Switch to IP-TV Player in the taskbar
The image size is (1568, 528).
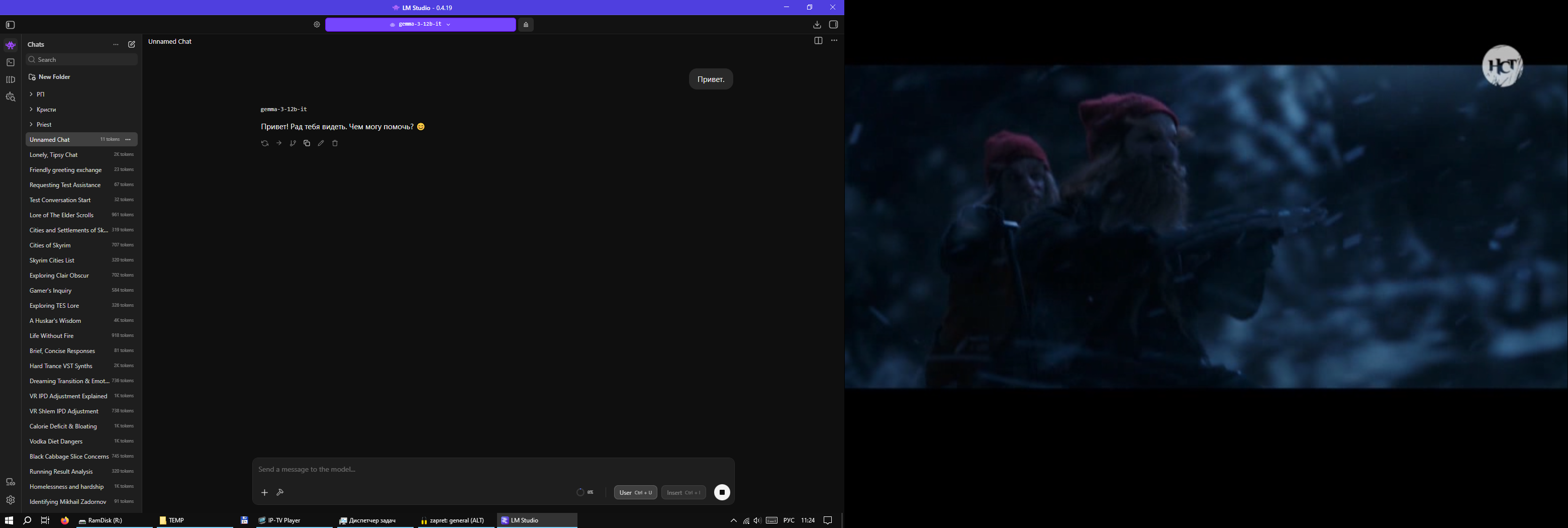[x=294, y=520]
